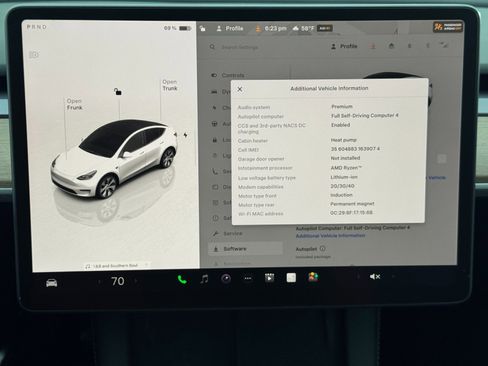The height and width of the screenshot is (366, 488).
Task: Focus the Search Settings field
Action: pos(240,47)
